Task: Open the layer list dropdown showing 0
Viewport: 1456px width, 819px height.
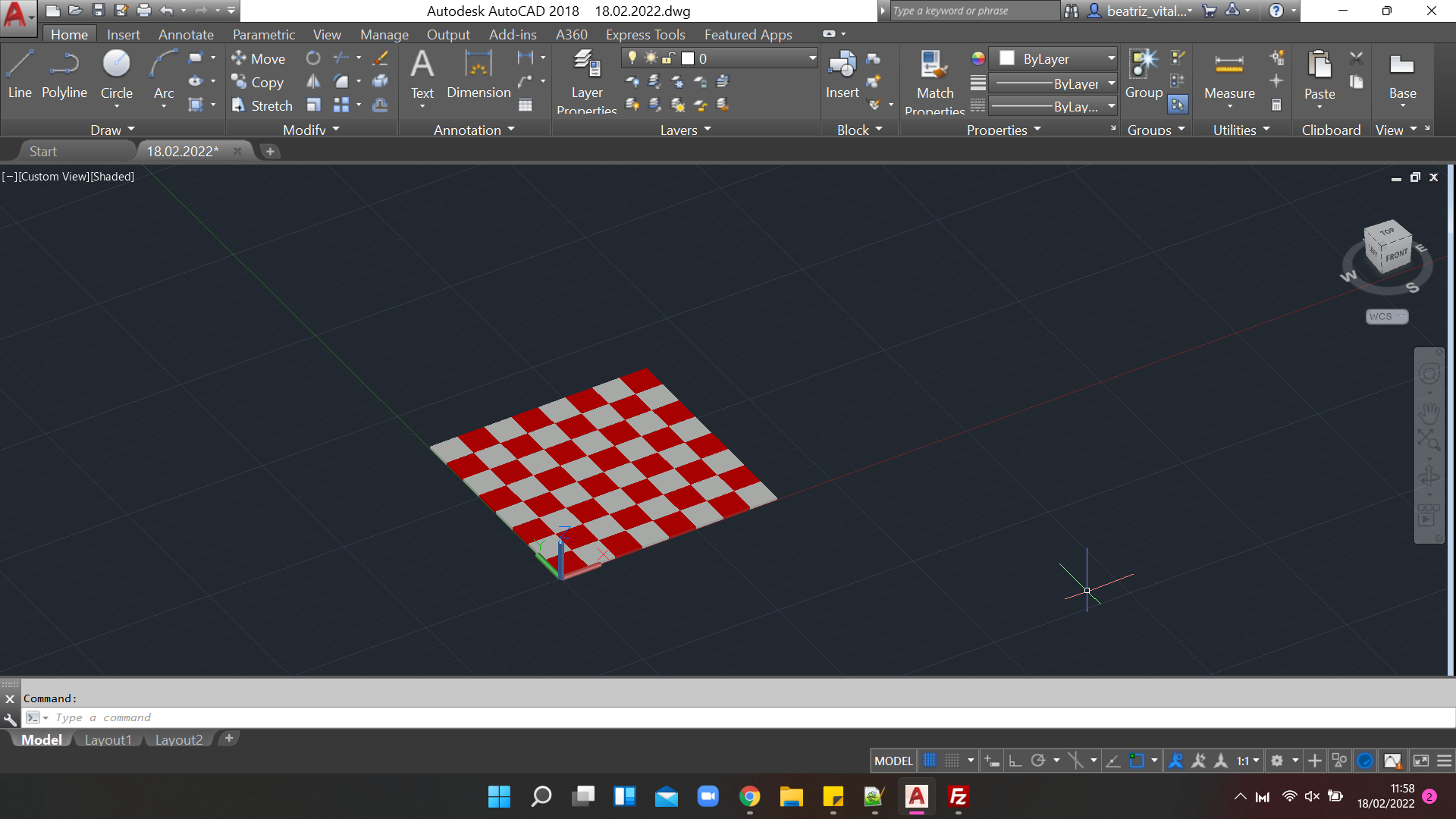Action: (x=720, y=58)
